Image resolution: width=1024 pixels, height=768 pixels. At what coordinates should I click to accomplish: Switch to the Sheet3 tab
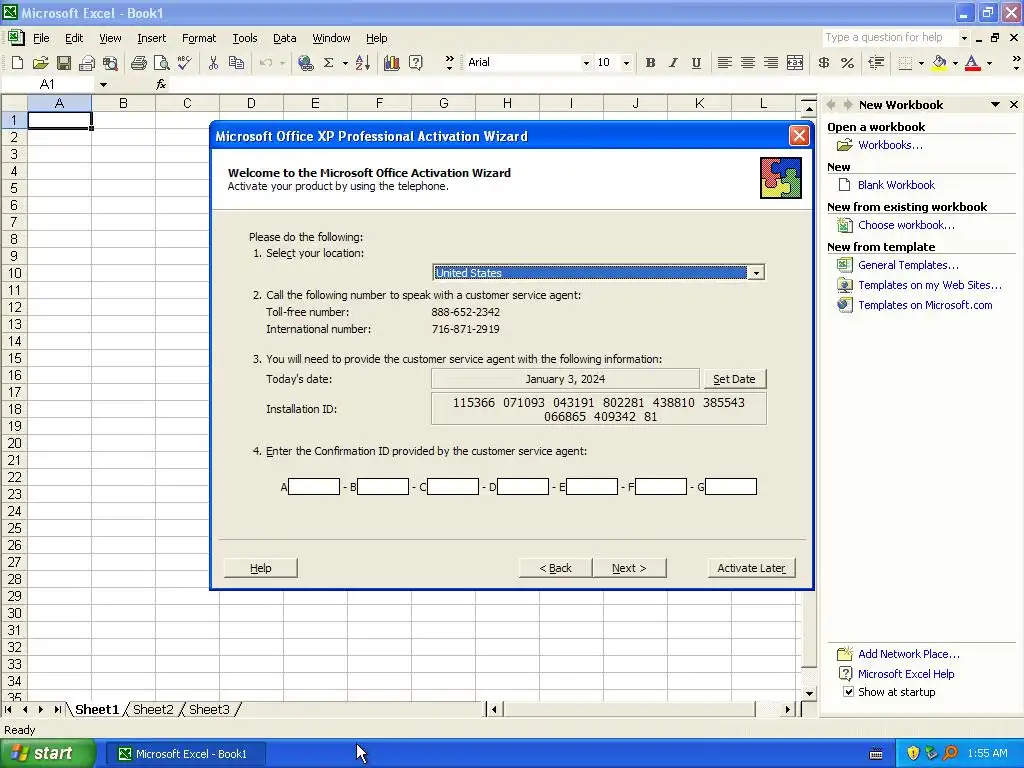209,709
